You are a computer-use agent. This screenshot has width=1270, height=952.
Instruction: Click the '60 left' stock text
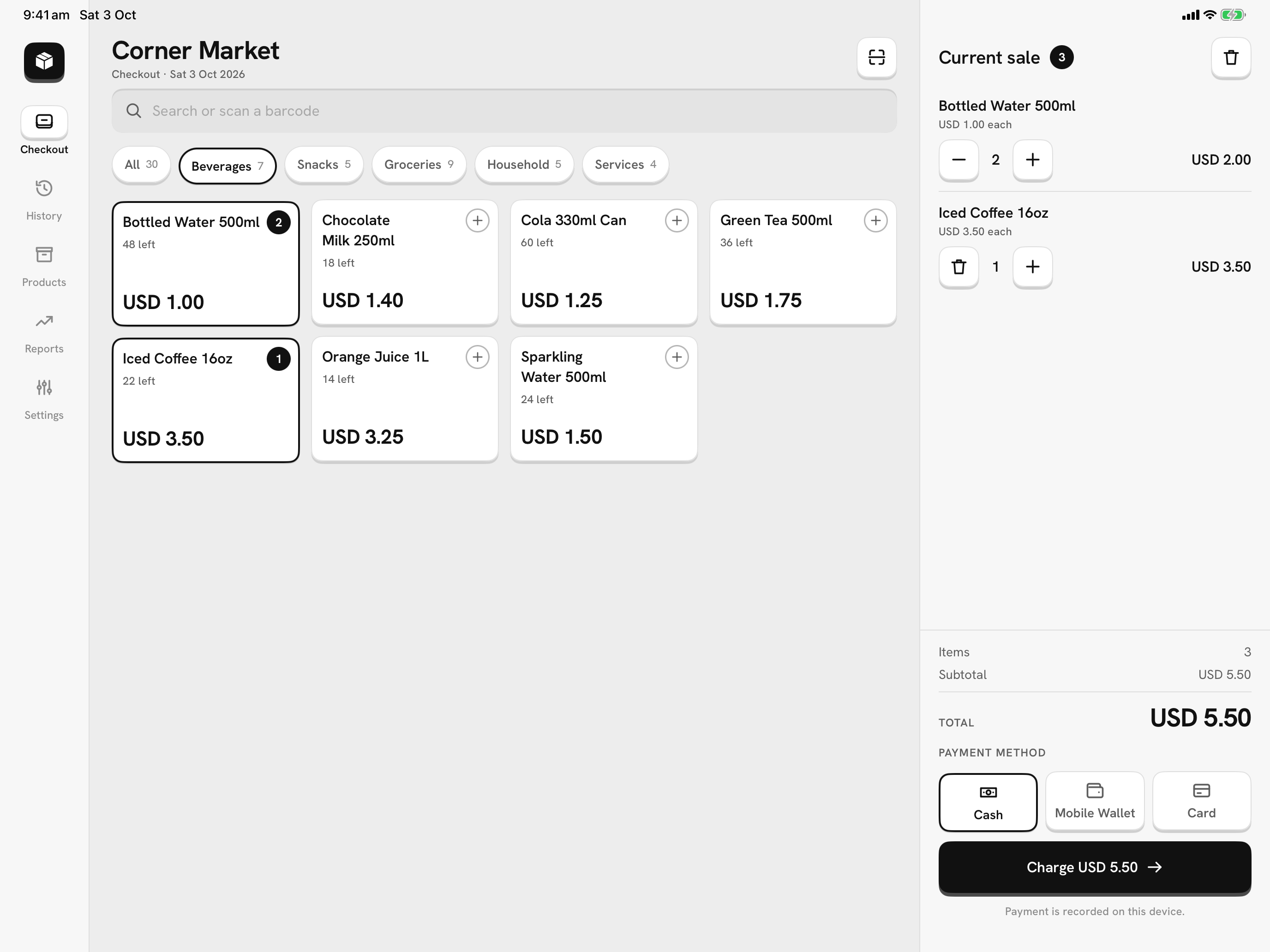coord(537,243)
